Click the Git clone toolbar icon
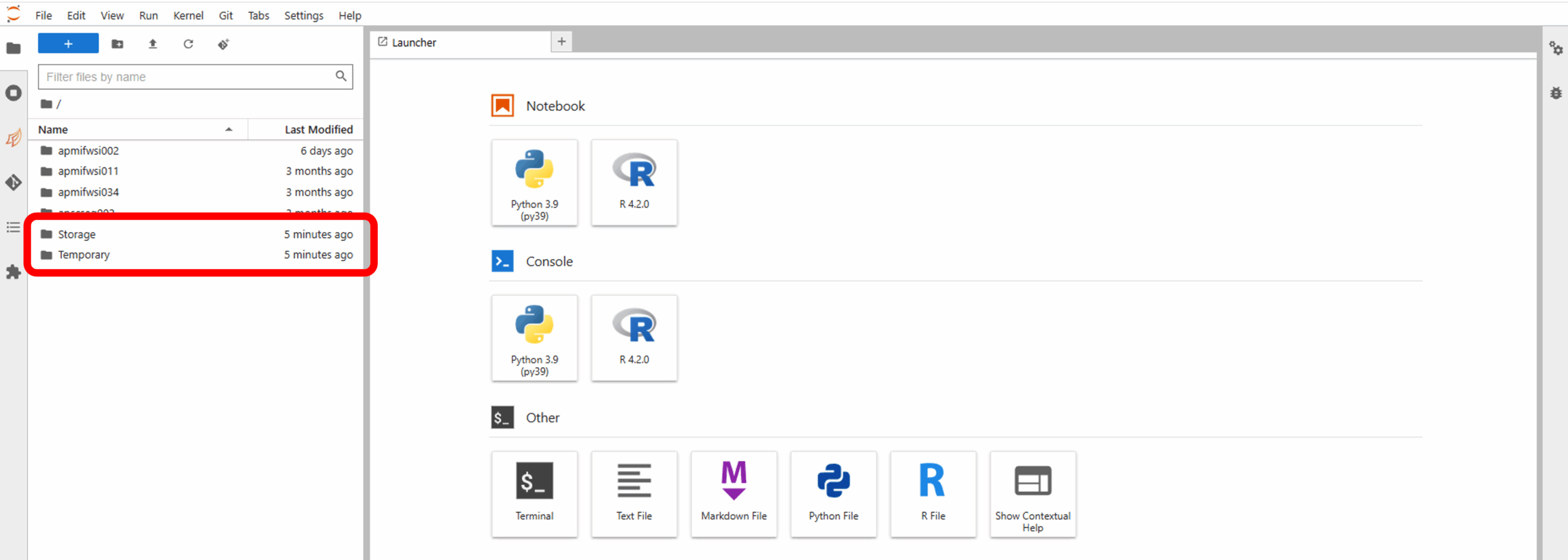 pyautogui.click(x=224, y=44)
